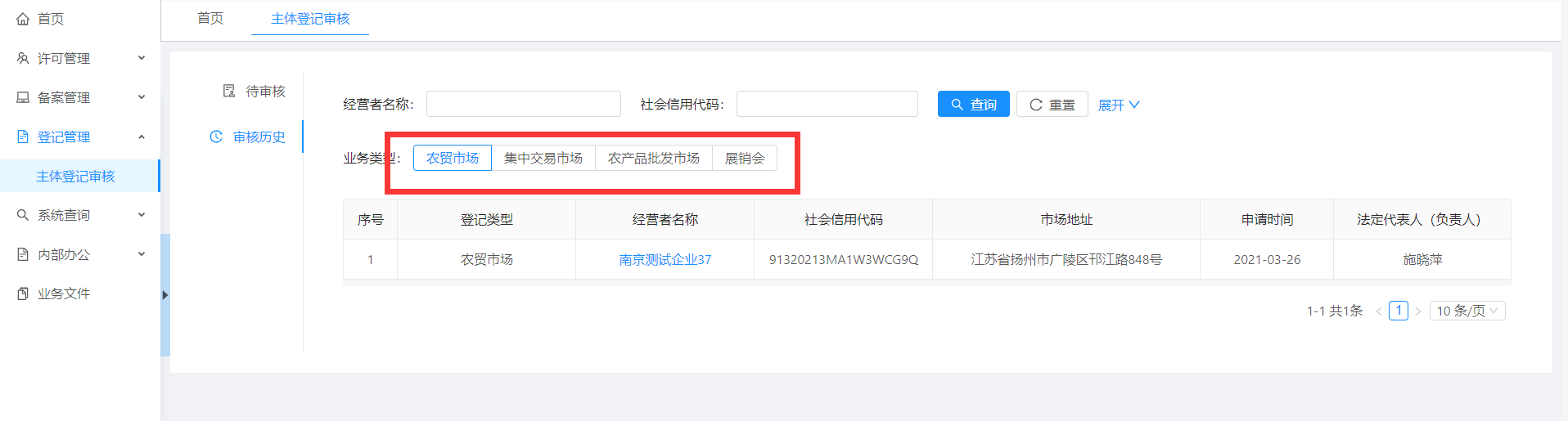
Task: Click the 经营者名称 input field
Action: pyautogui.click(x=523, y=104)
